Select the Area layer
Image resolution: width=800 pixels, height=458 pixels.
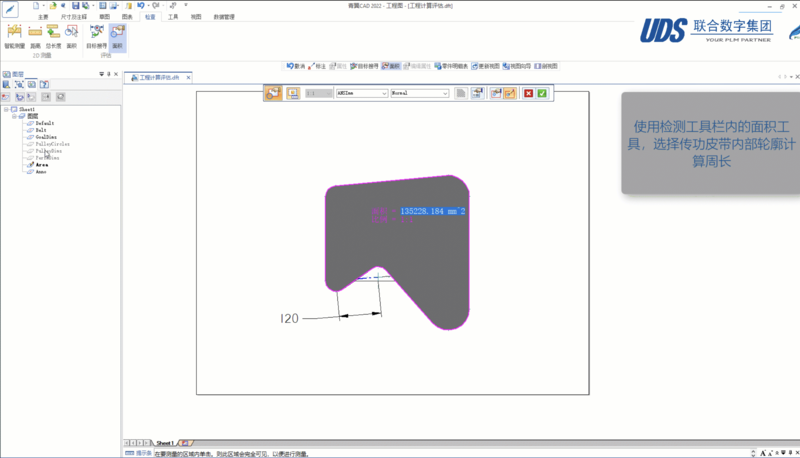42,165
